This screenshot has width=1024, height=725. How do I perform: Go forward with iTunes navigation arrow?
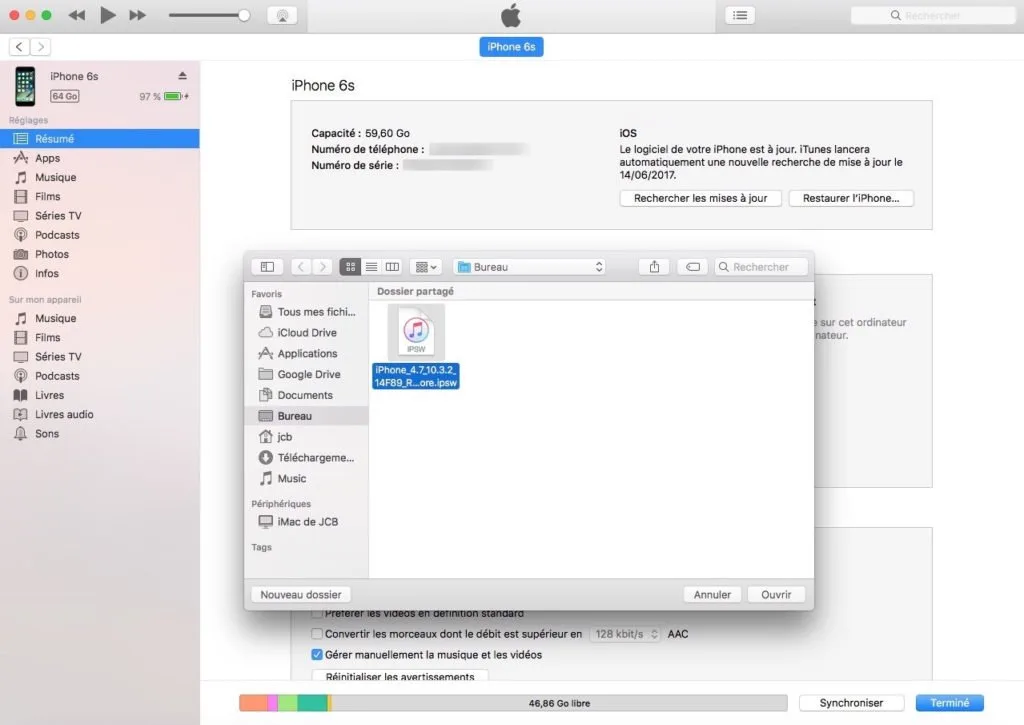click(40, 46)
